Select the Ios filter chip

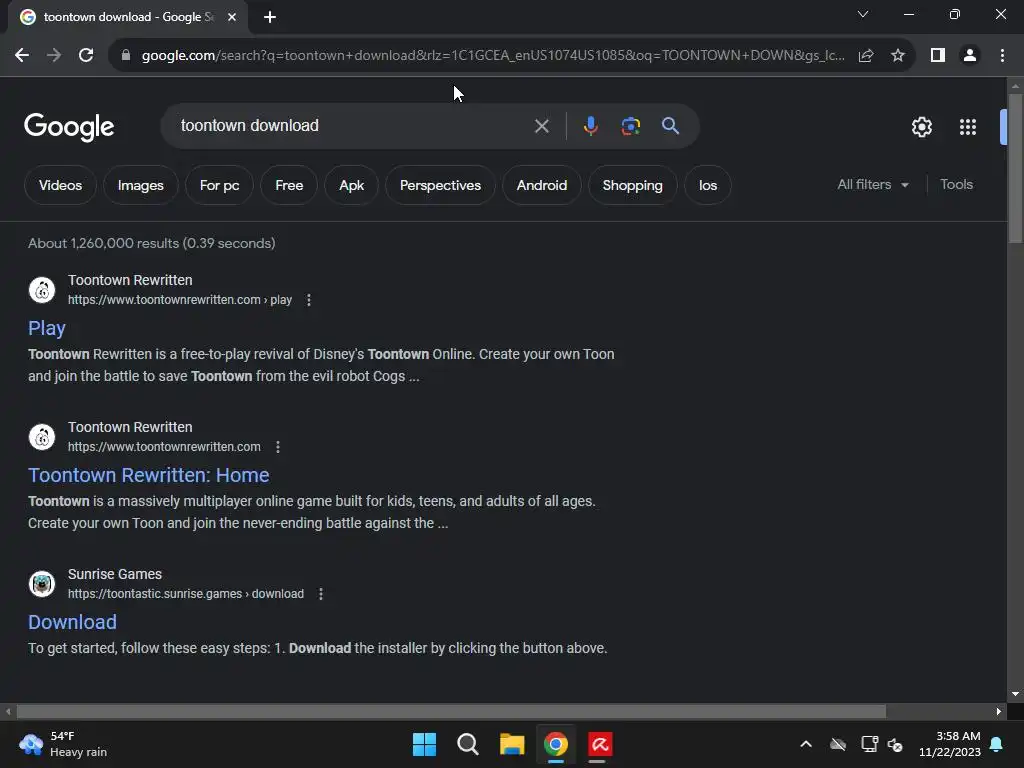(x=708, y=185)
